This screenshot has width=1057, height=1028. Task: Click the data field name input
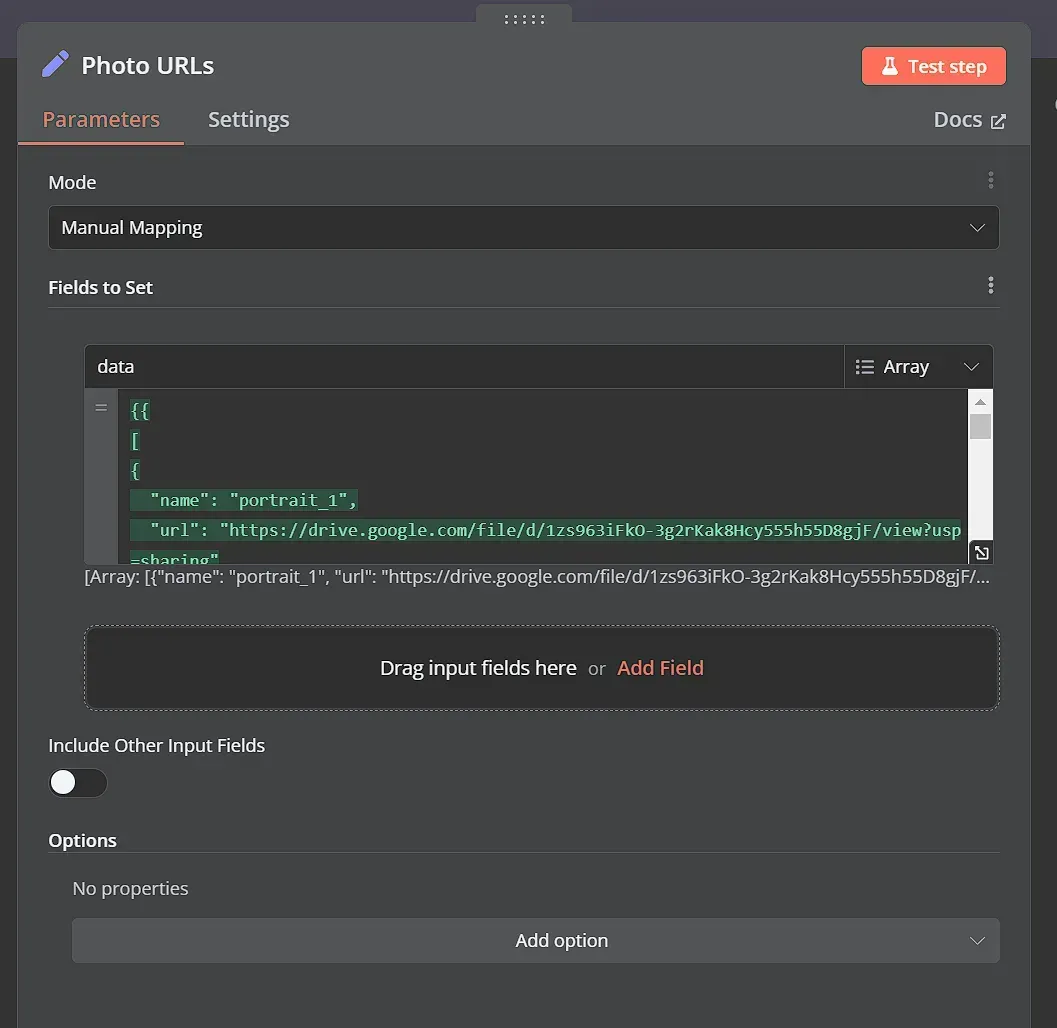[x=300, y=366]
